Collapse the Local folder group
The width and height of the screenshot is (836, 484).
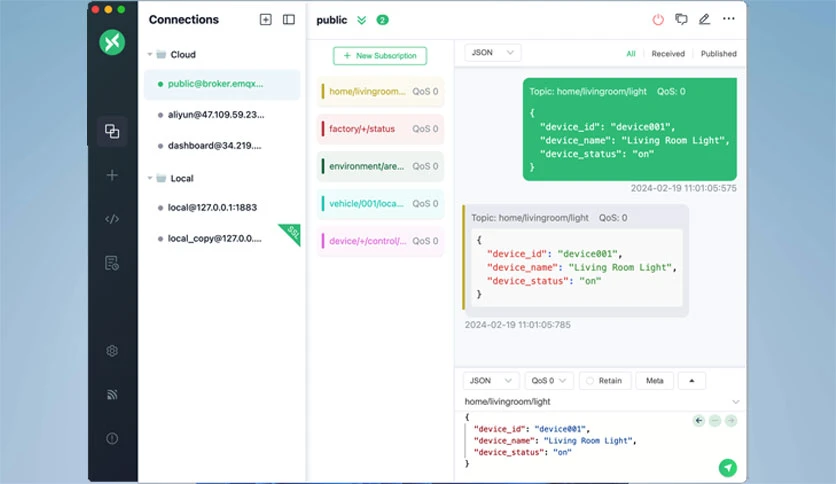click(x=150, y=178)
